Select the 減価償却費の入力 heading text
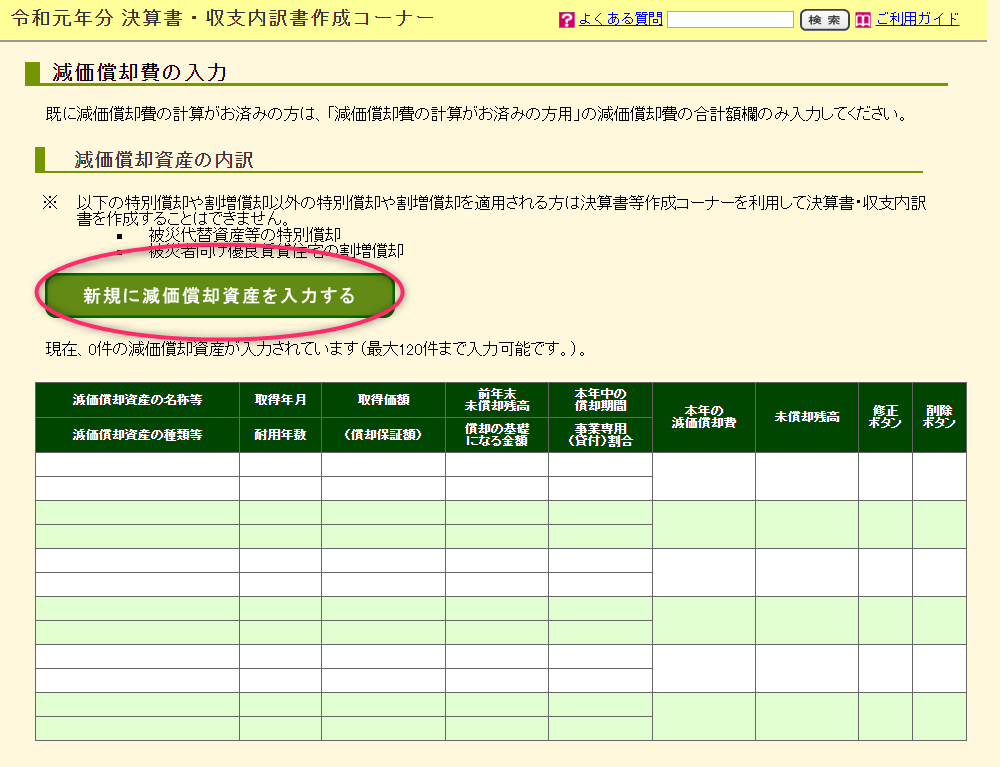 coord(140,72)
